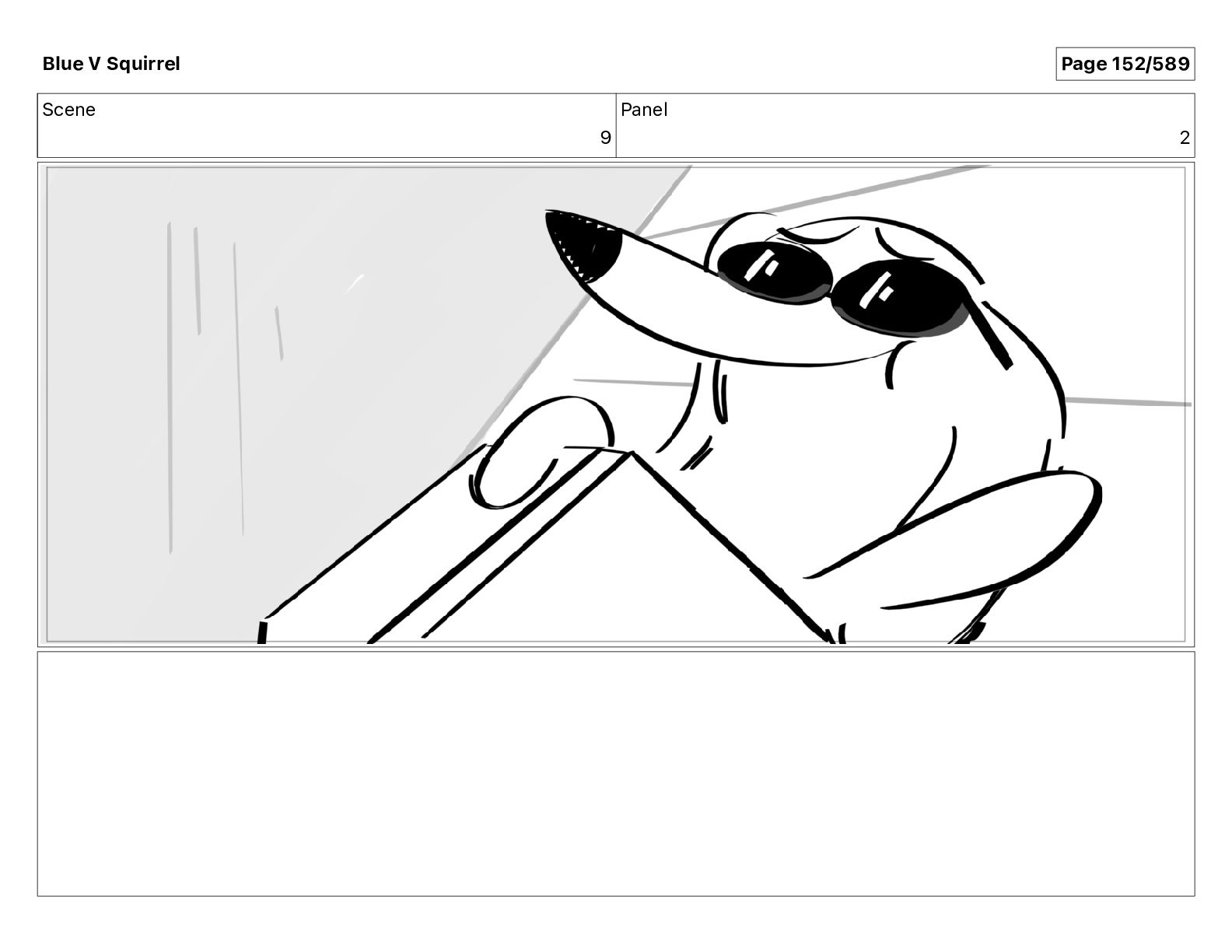The width and height of the screenshot is (1232, 952).
Task: Click the storyboard panel drawing
Action: click(x=616, y=404)
